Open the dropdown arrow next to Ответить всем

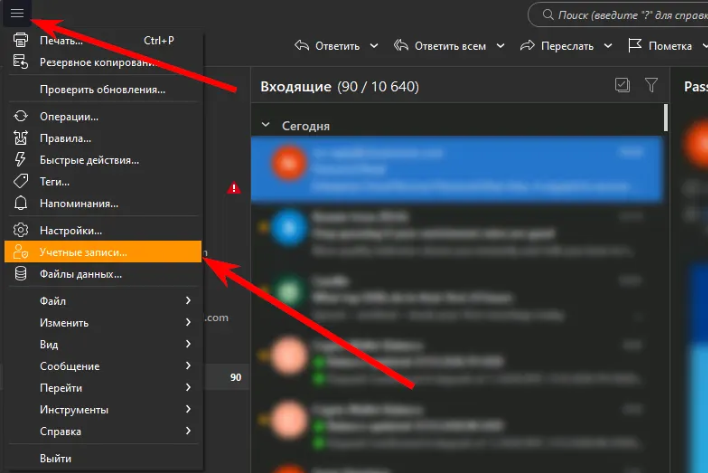[x=500, y=46]
